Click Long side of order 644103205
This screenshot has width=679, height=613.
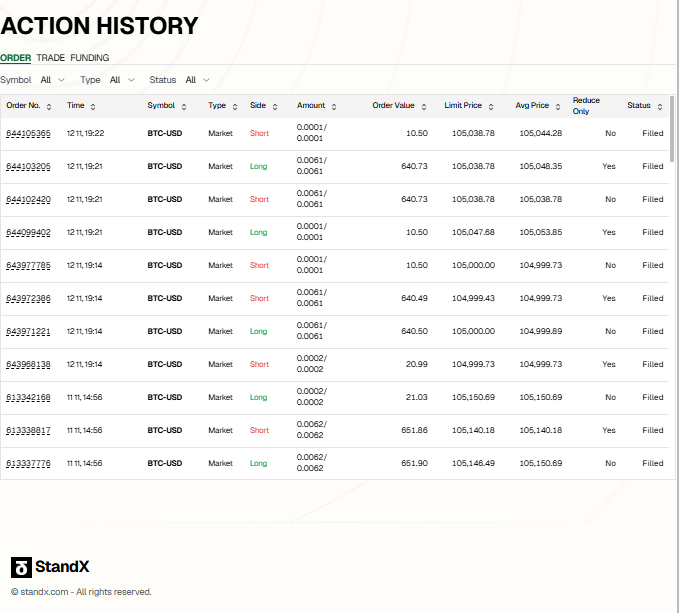(x=259, y=166)
